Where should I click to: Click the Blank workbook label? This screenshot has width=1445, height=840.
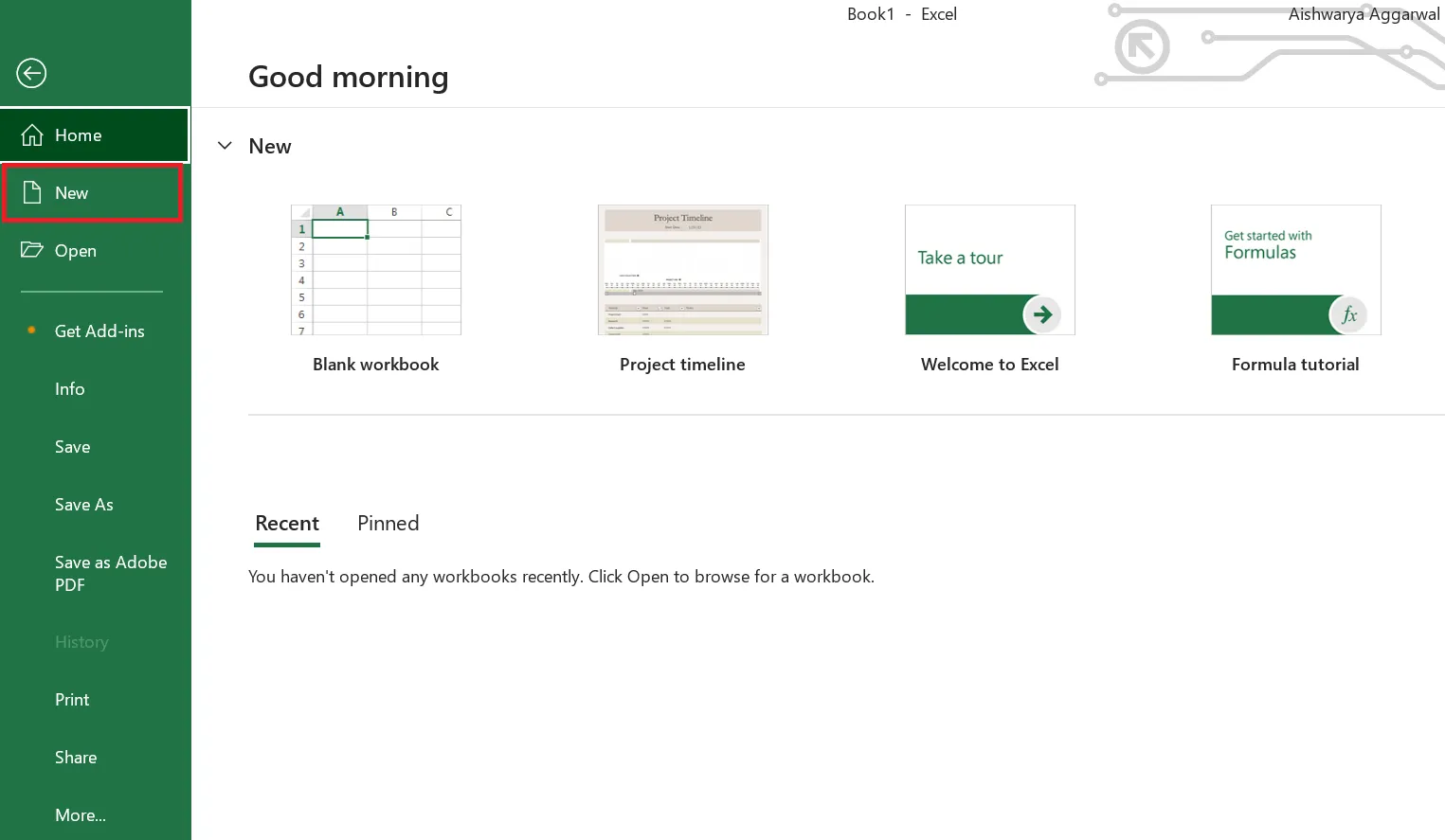click(376, 365)
